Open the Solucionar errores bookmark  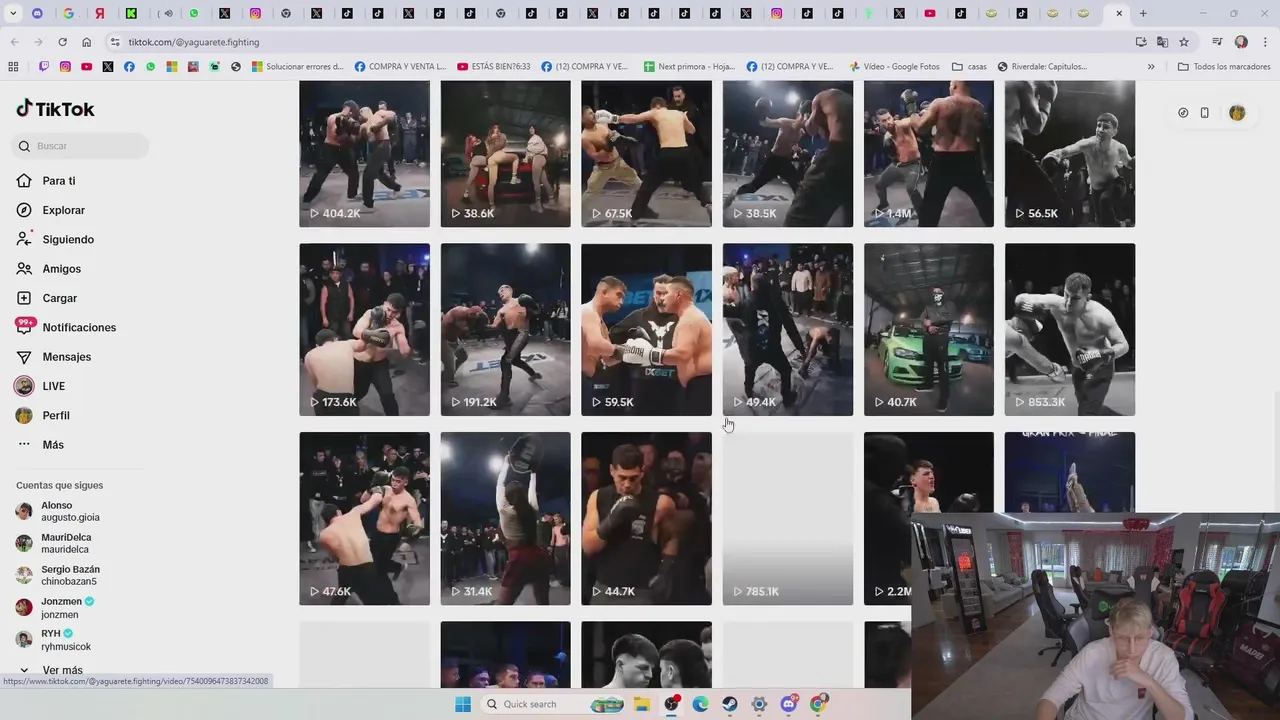coord(298,67)
